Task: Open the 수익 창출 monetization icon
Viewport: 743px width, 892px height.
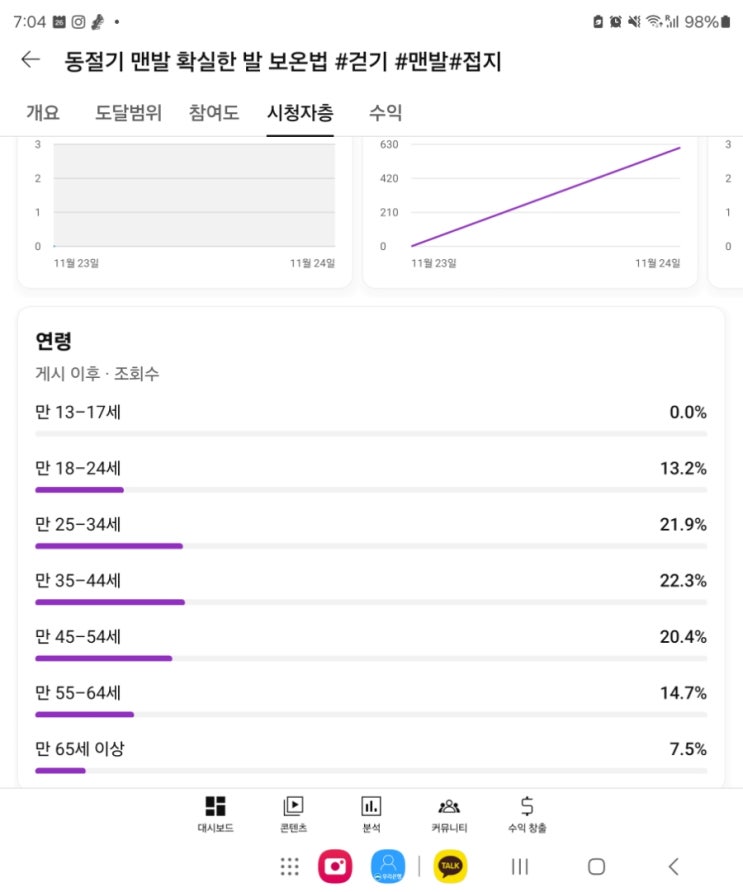Action: click(527, 812)
